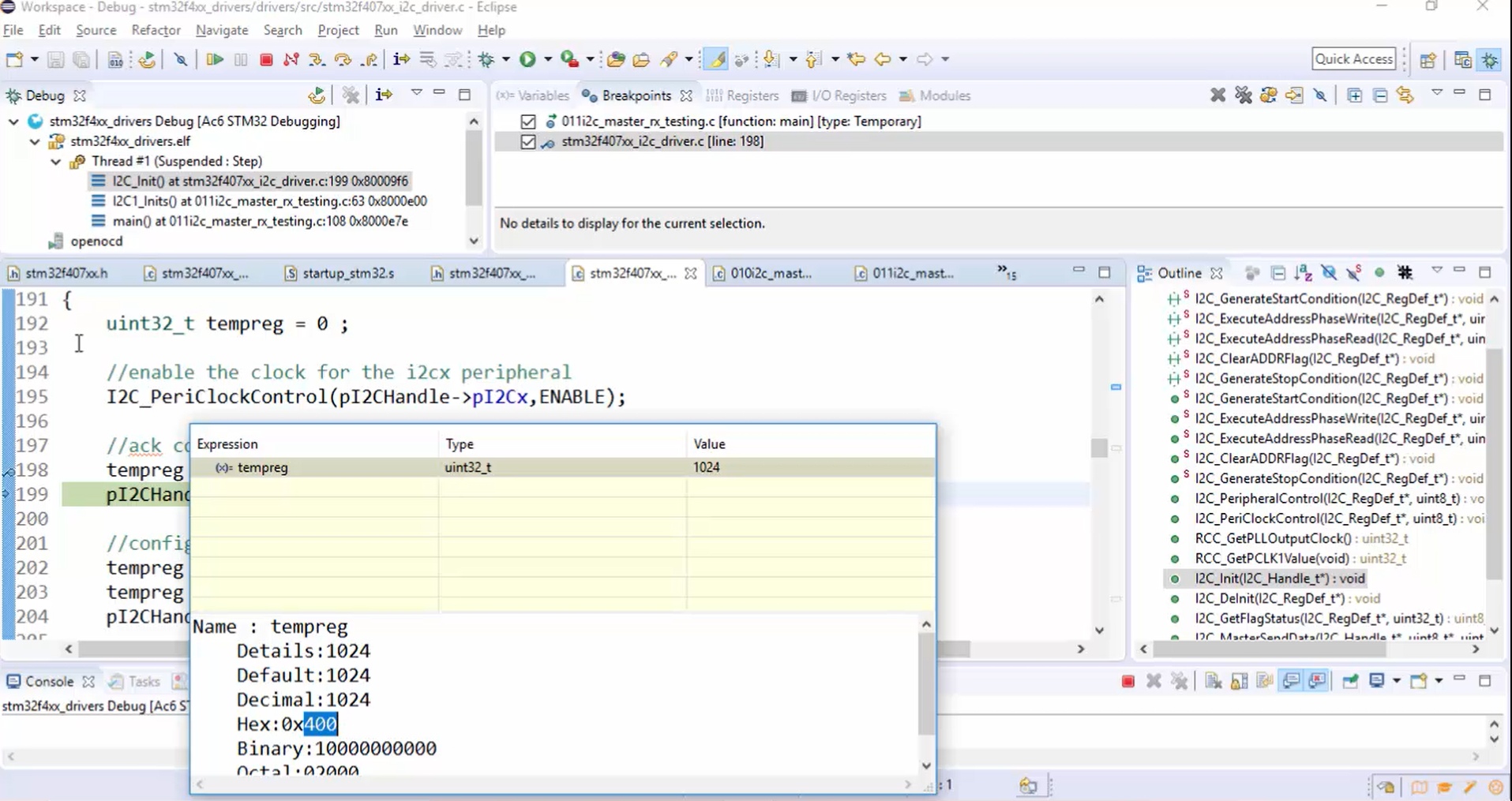Click the Suspend button in toolbar

[x=241, y=59]
